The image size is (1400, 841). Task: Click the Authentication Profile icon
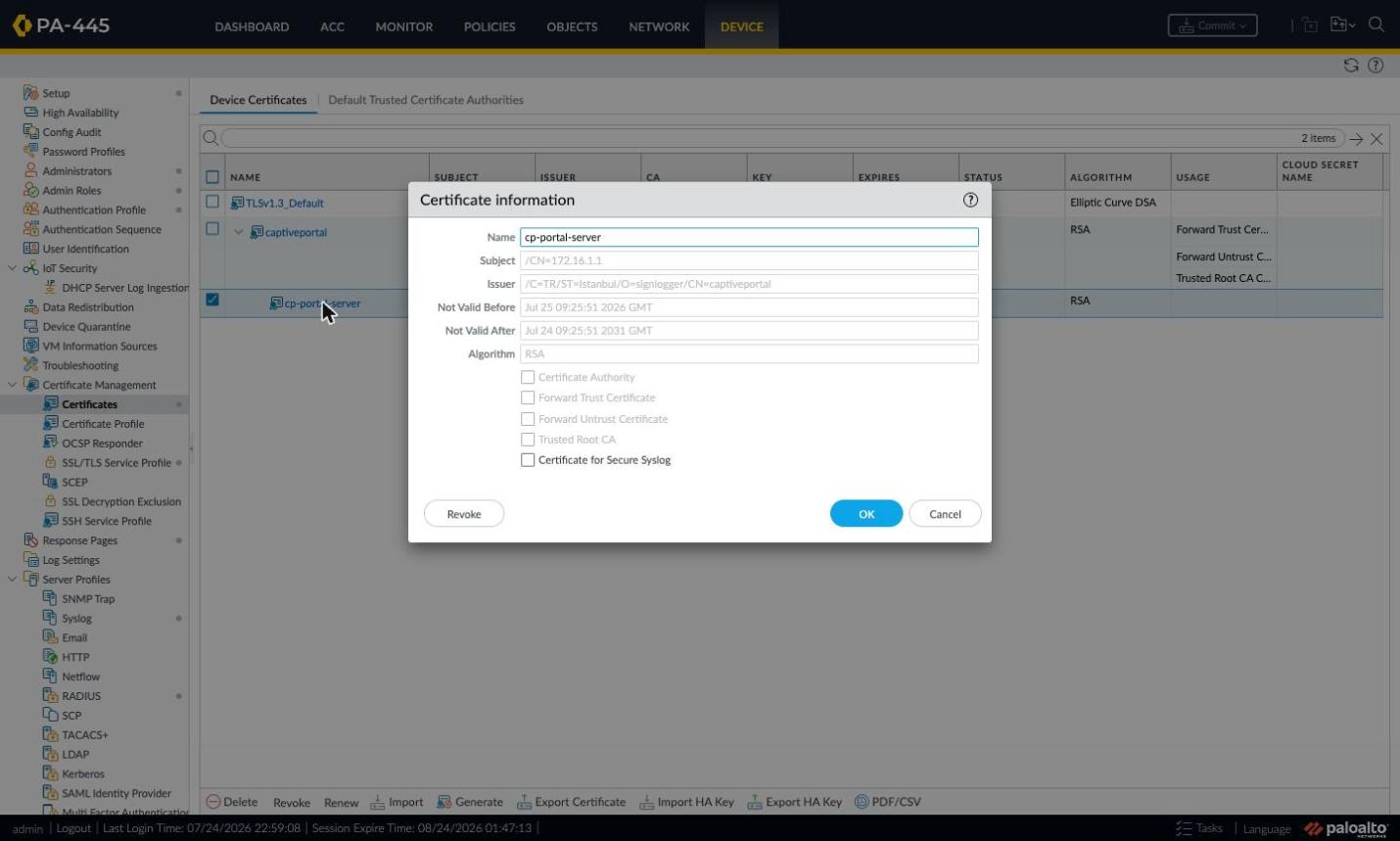pyautogui.click(x=30, y=210)
